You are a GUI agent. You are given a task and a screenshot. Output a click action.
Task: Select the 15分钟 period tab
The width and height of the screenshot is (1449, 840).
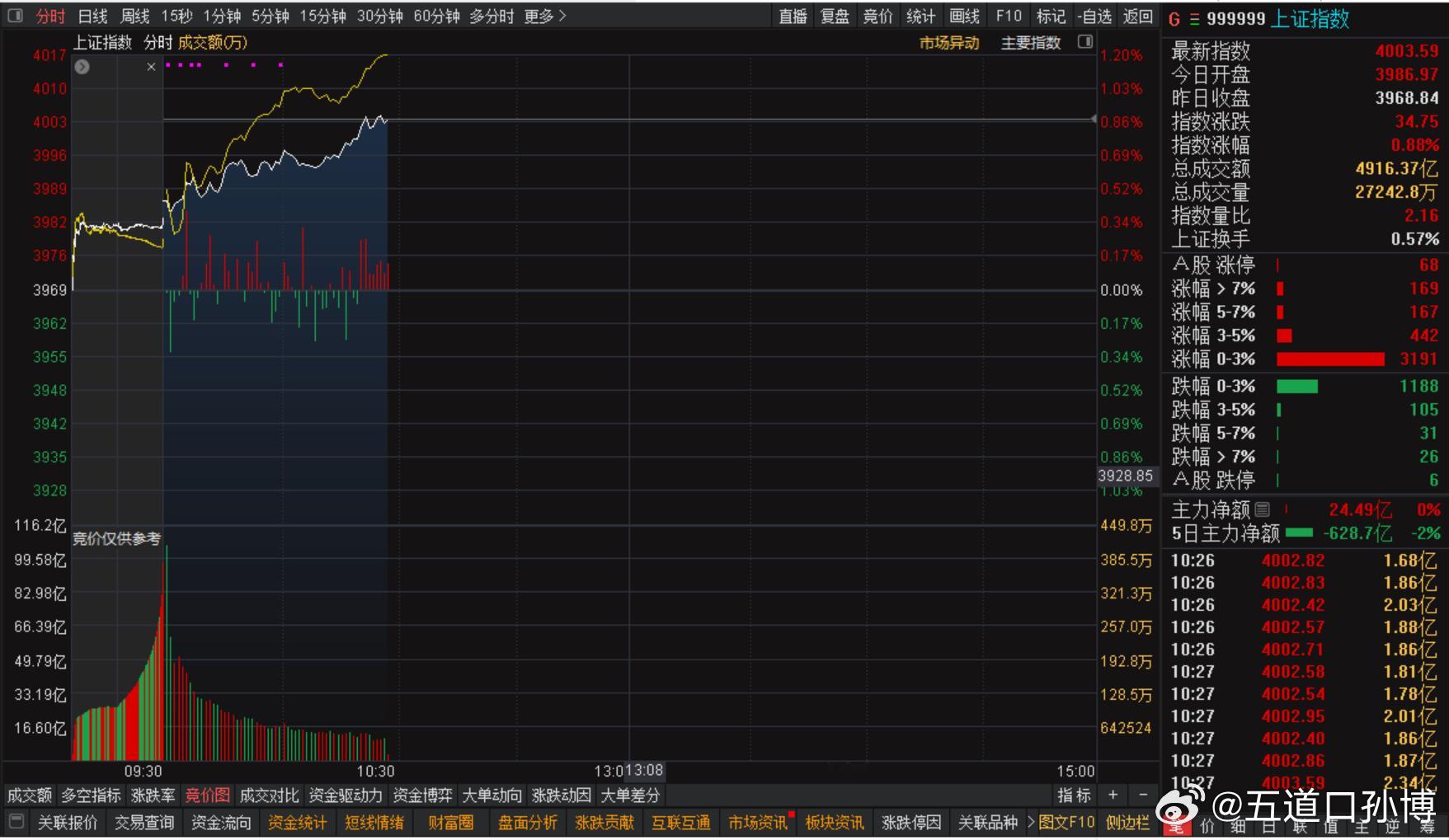pyautogui.click(x=322, y=16)
